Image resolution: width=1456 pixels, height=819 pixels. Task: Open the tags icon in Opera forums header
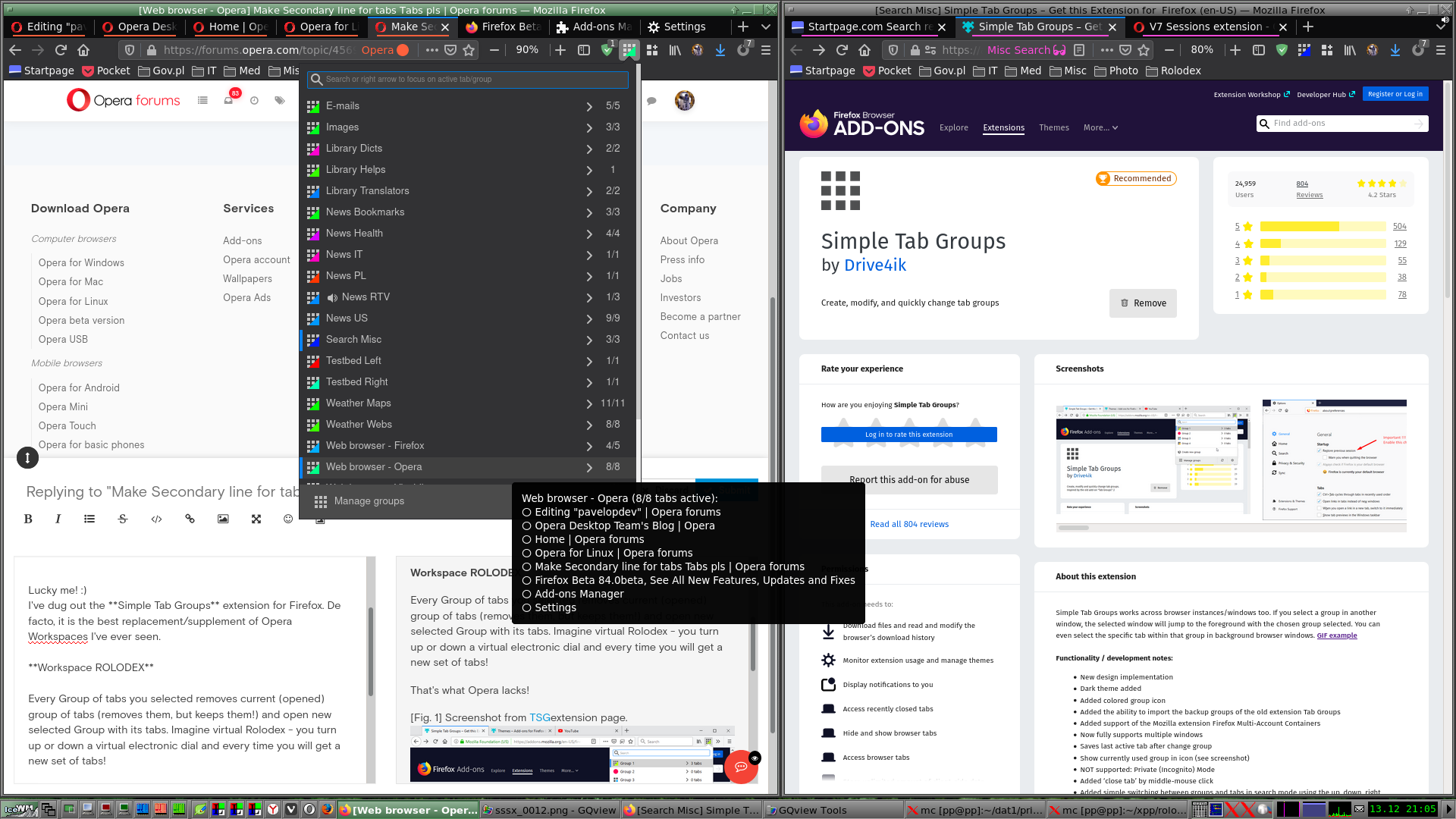pos(280,100)
